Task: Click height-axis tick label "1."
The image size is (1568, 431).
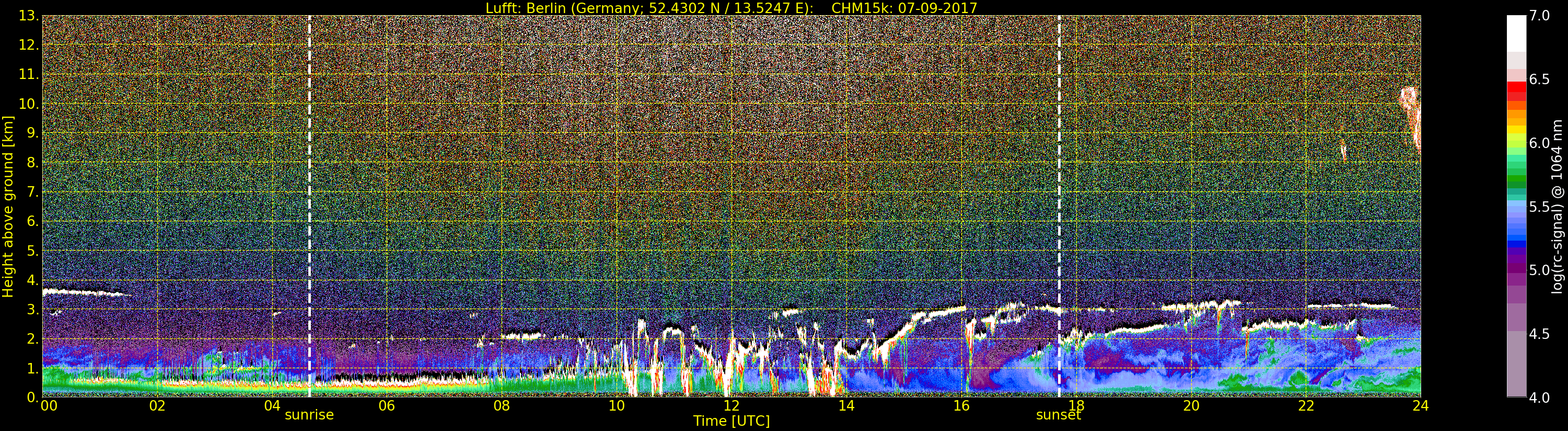Action: point(33,368)
